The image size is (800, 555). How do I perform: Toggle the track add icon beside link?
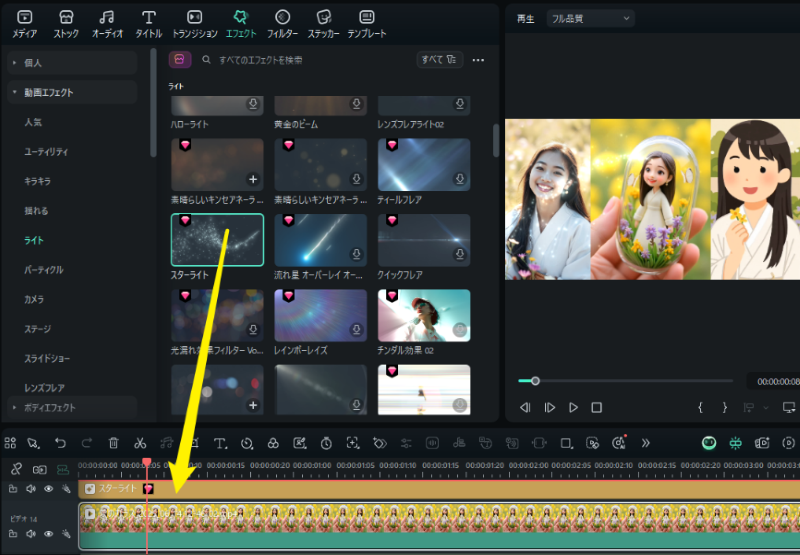[39, 469]
